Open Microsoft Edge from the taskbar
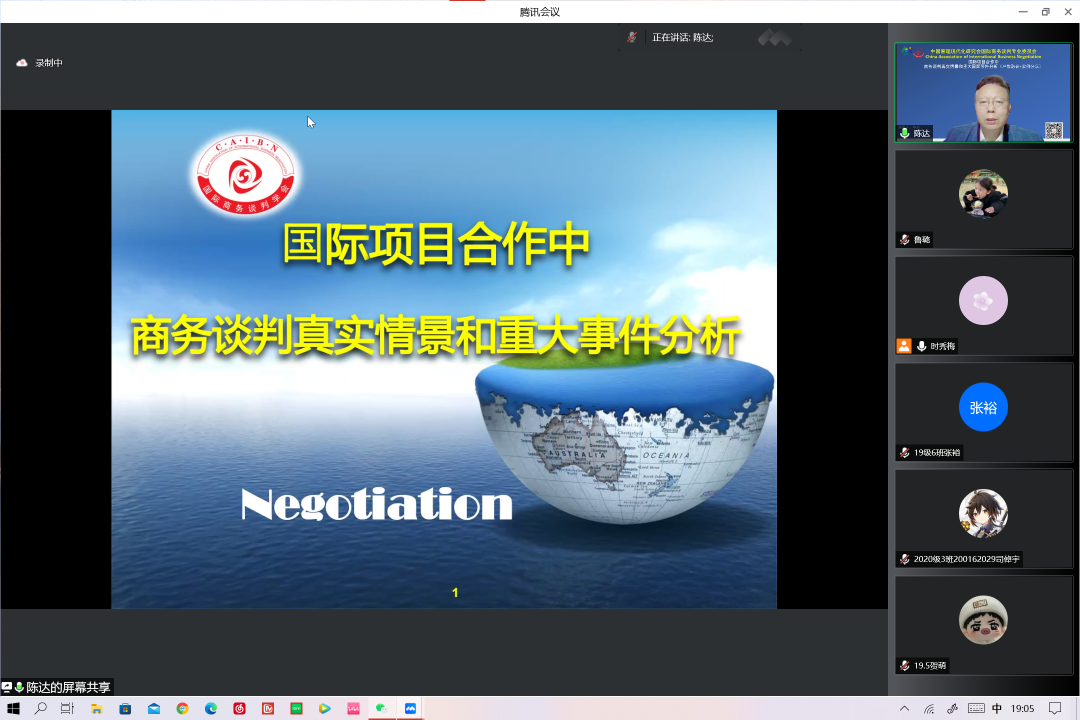The image size is (1080, 720). tap(211, 709)
